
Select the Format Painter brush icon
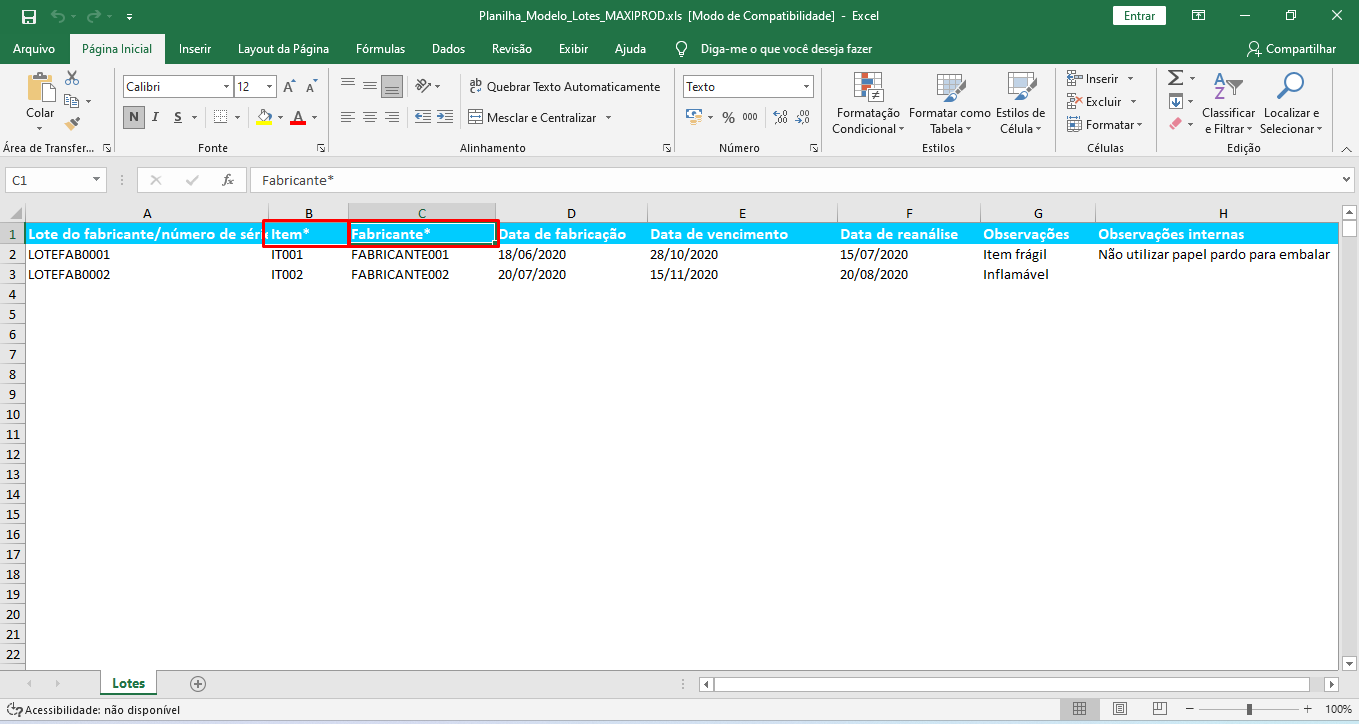pos(72,124)
